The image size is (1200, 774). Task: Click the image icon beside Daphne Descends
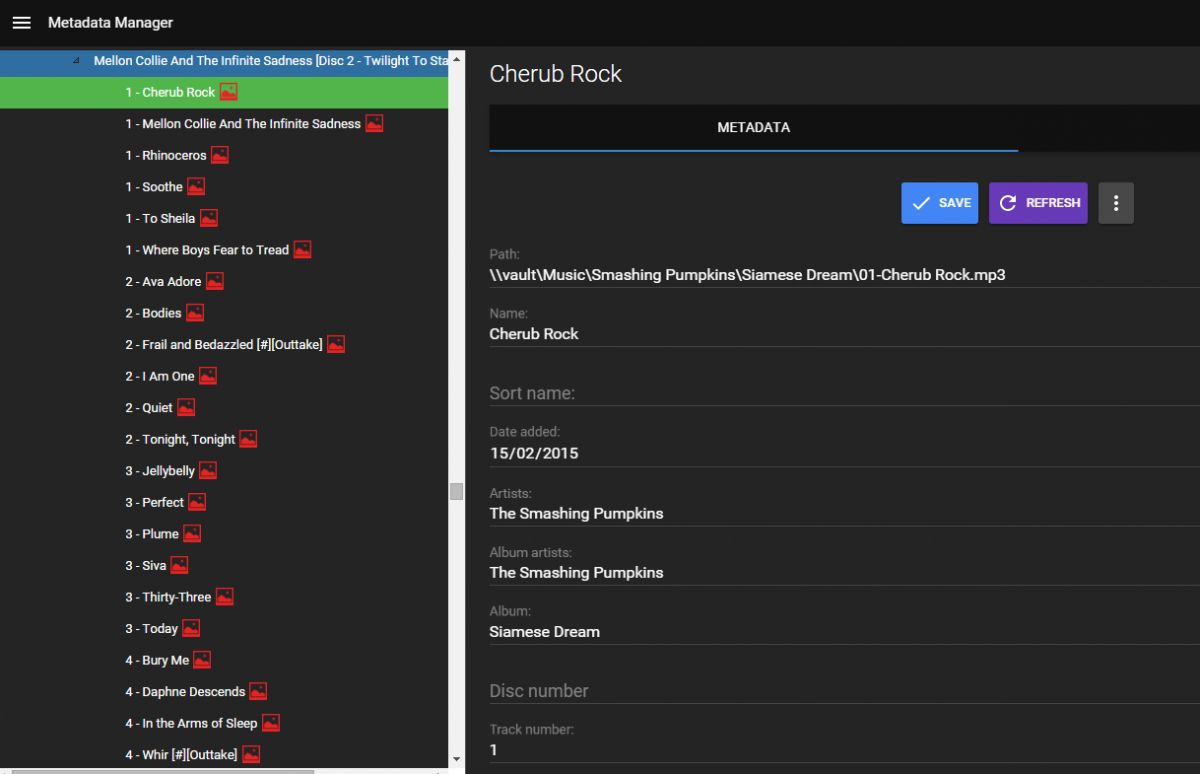pyautogui.click(x=258, y=691)
